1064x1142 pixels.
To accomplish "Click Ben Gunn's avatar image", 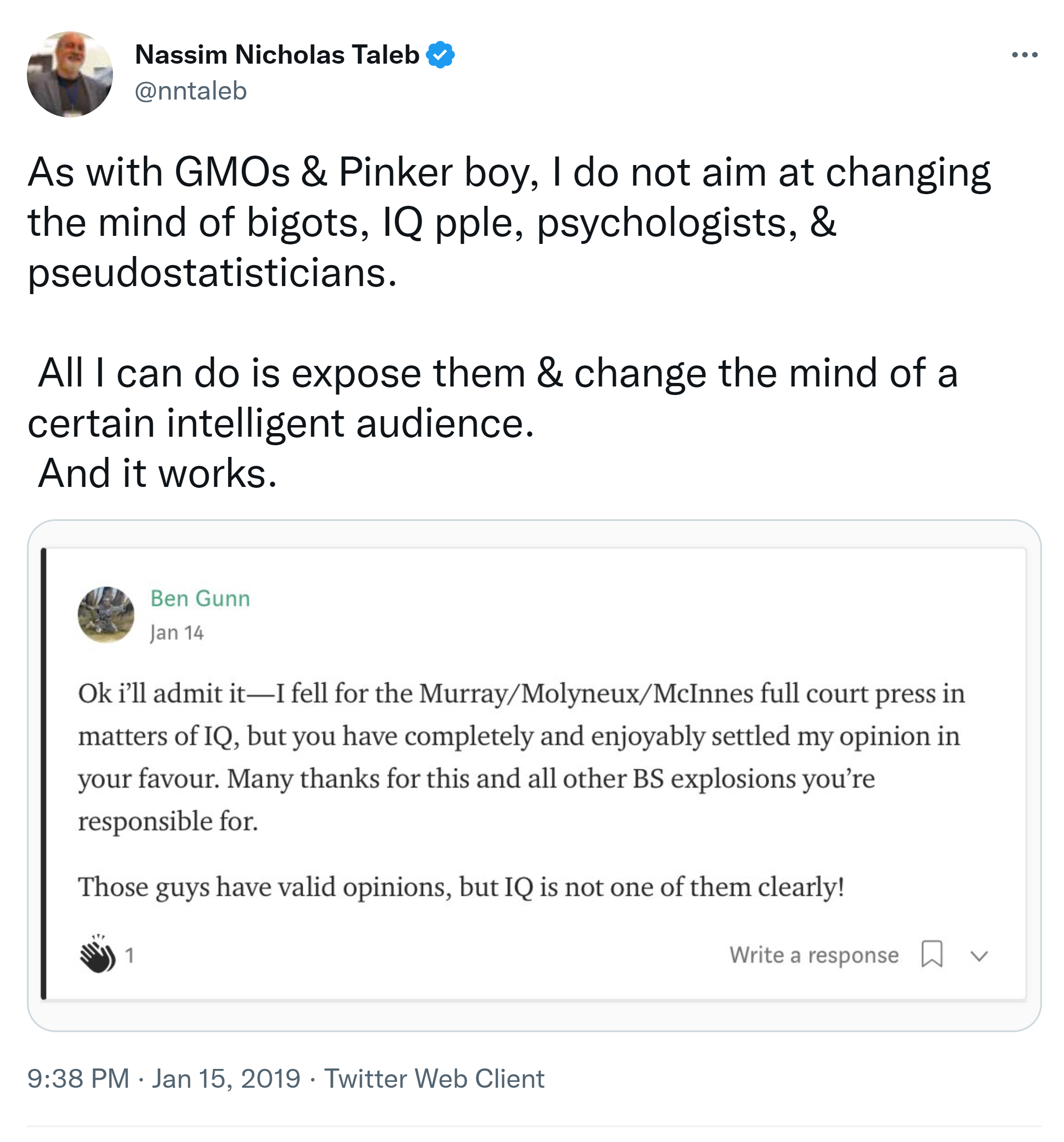I will tap(106, 614).
